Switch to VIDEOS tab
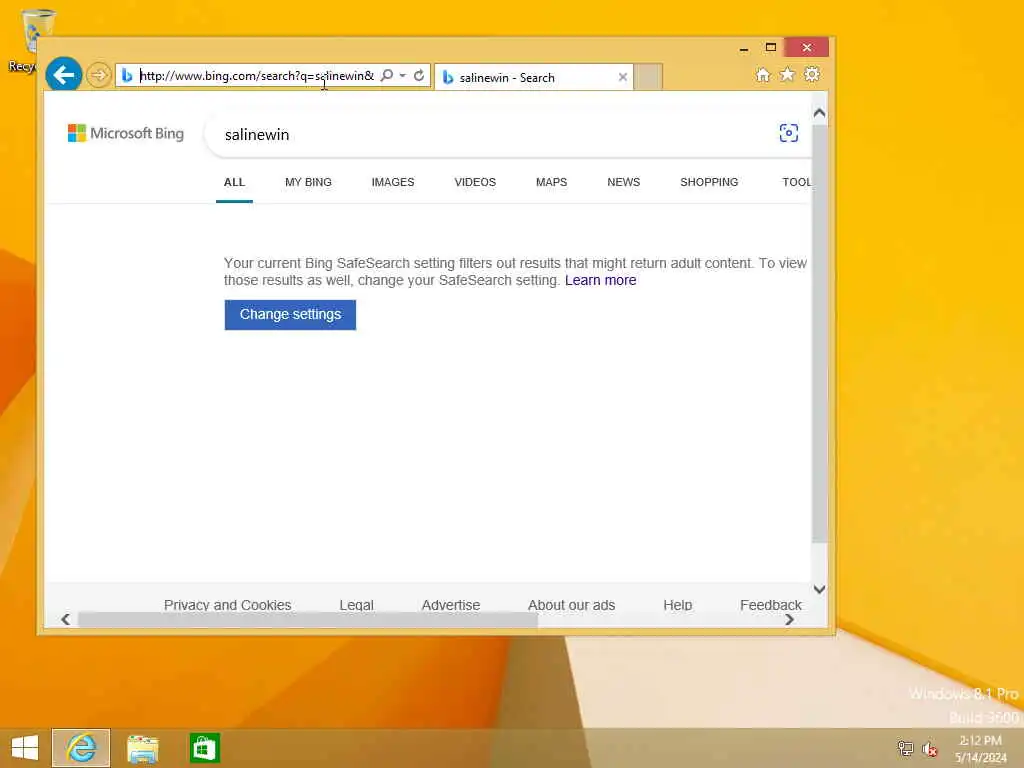The image size is (1024, 768). pyautogui.click(x=475, y=182)
